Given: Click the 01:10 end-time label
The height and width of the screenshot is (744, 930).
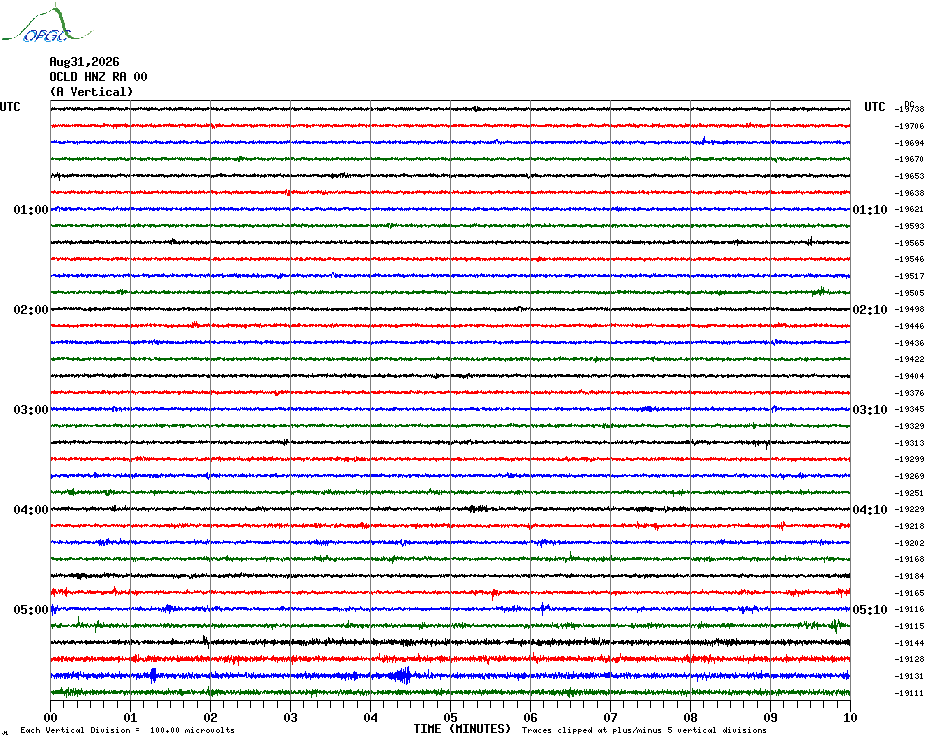Looking at the screenshot, I should (x=870, y=209).
